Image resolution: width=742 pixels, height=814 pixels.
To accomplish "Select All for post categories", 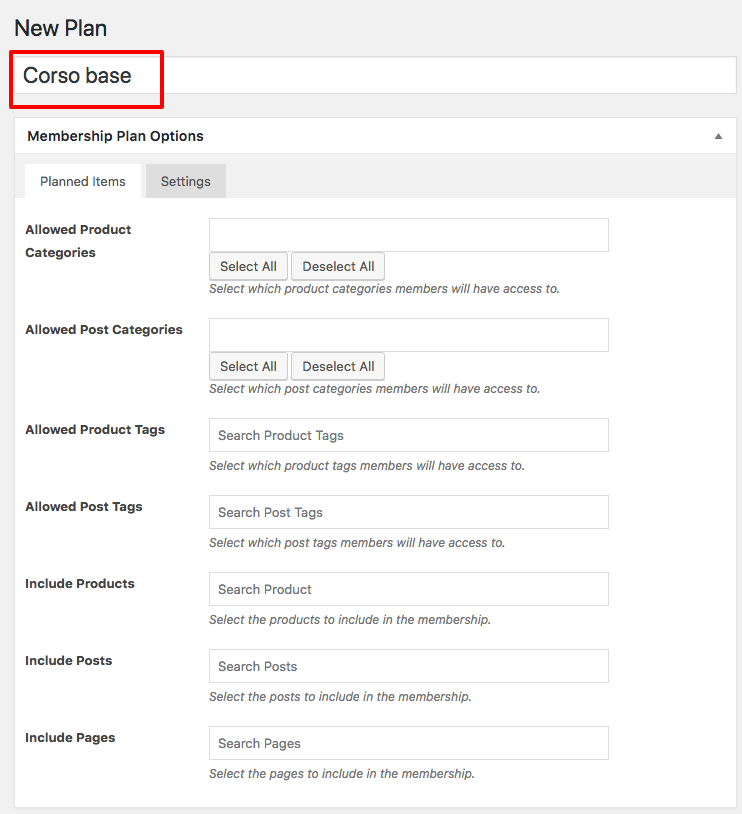I will (x=248, y=367).
